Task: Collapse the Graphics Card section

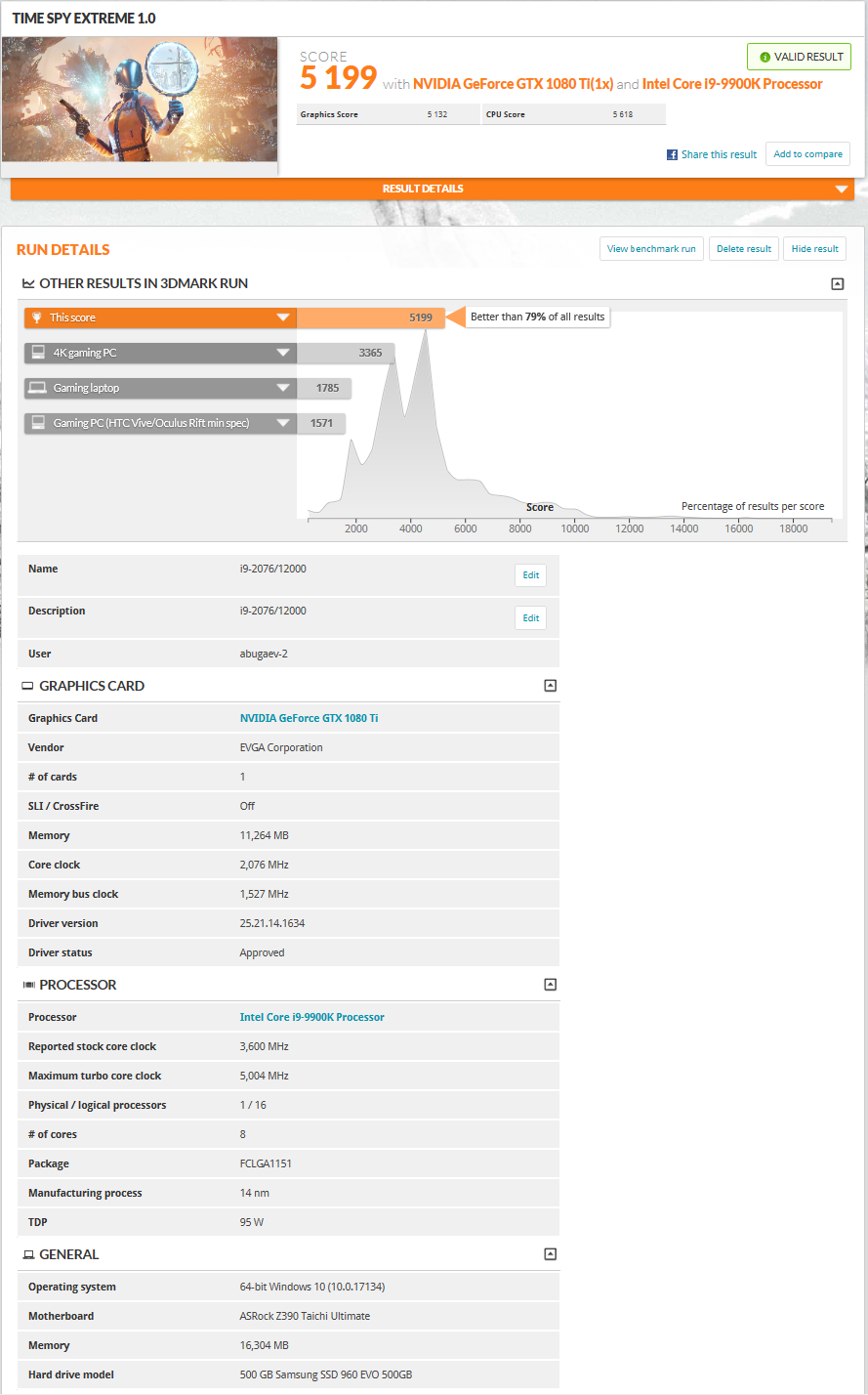Action: [x=550, y=686]
